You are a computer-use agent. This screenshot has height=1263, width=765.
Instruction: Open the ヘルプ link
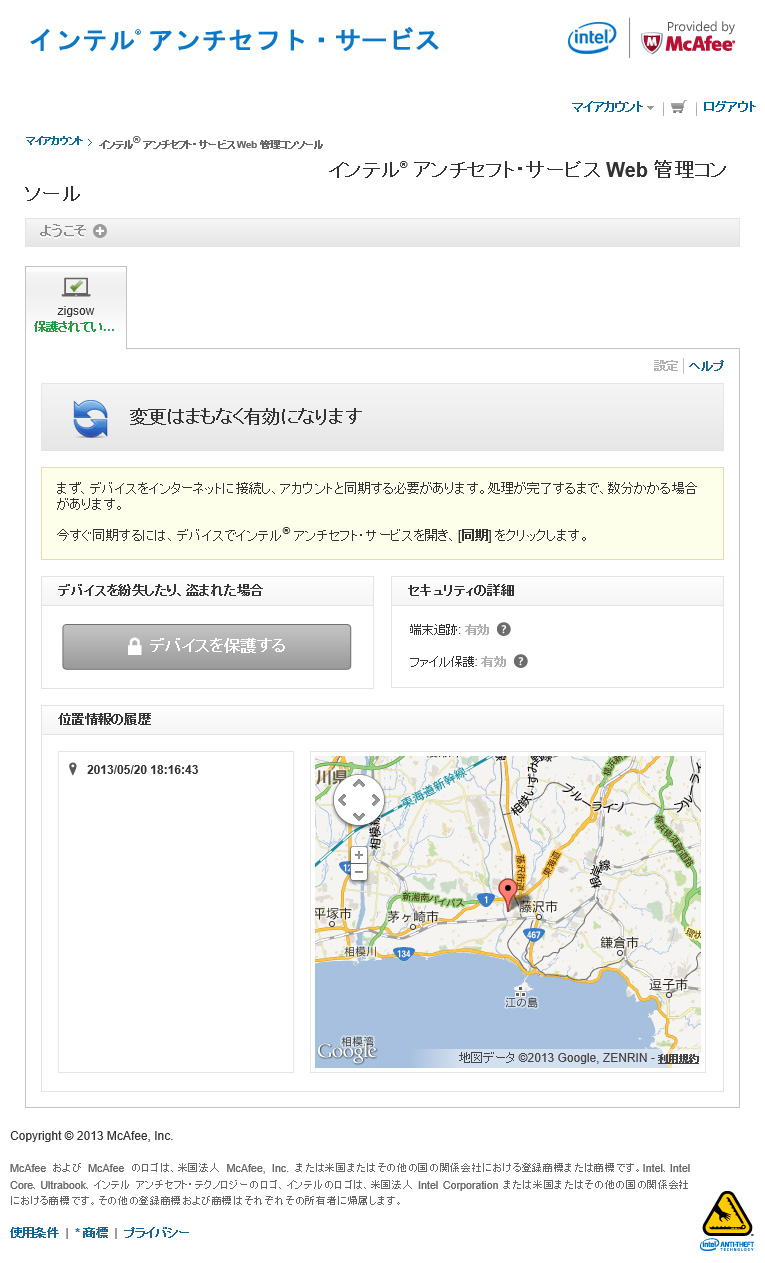706,366
